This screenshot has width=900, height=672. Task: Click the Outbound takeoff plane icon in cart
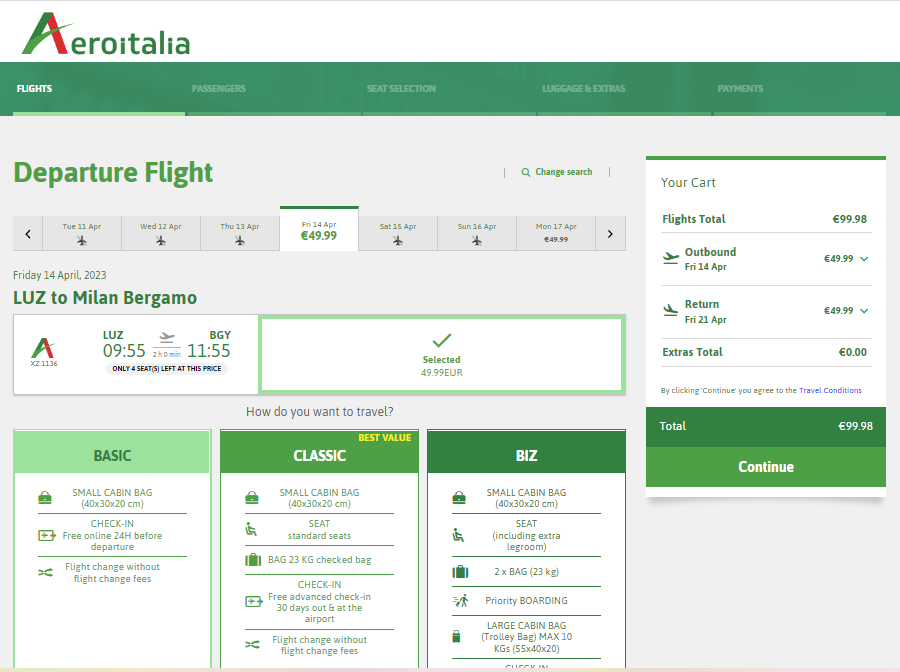pyautogui.click(x=670, y=258)
